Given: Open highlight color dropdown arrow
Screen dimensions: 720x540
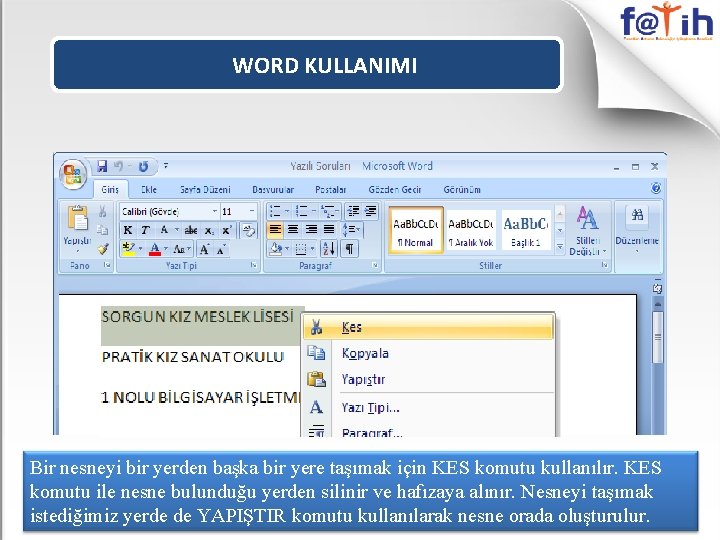Looking at the screenshot, I should [x=141, y=249].
